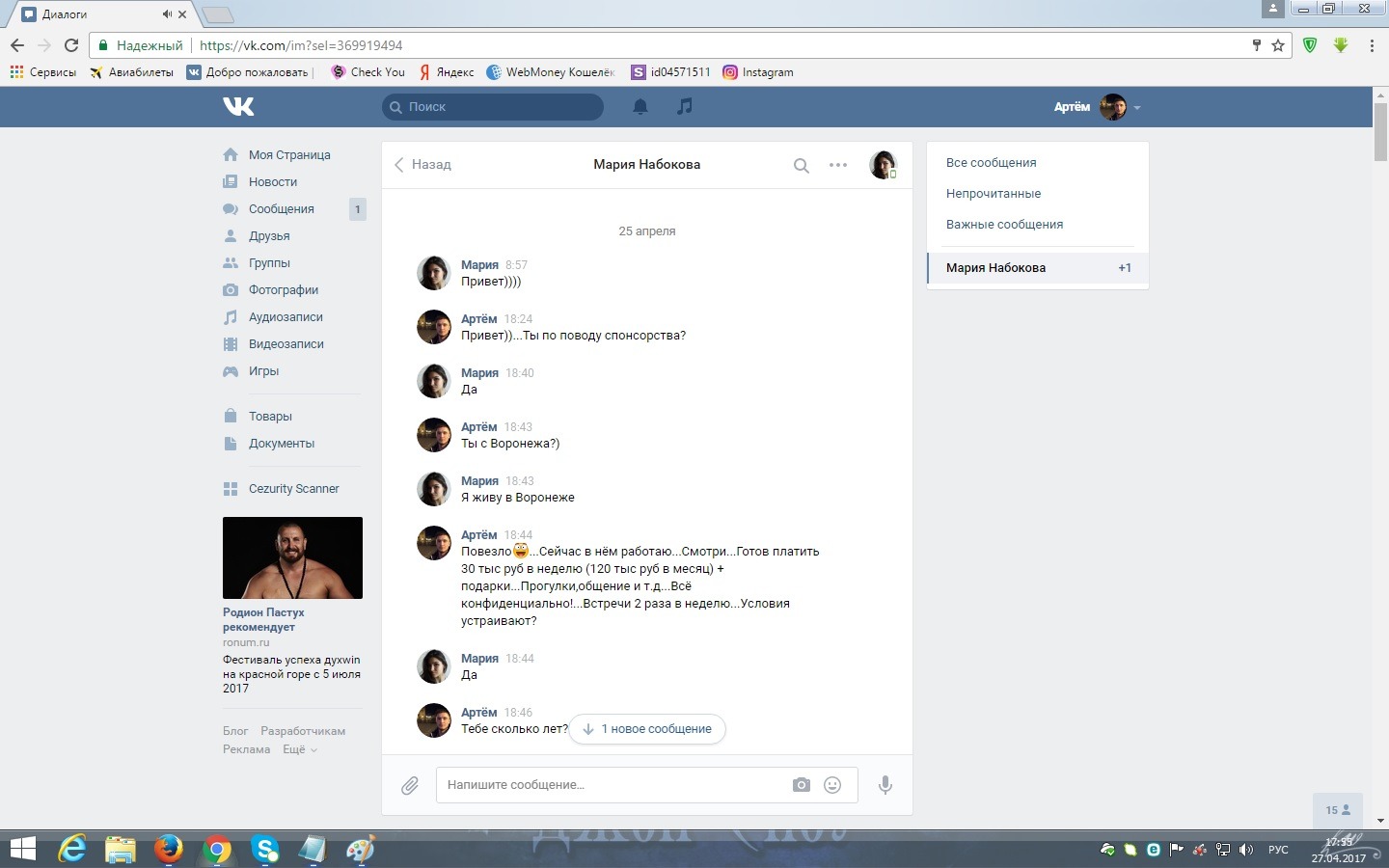Open Paint from taskbar

point(361,849)
